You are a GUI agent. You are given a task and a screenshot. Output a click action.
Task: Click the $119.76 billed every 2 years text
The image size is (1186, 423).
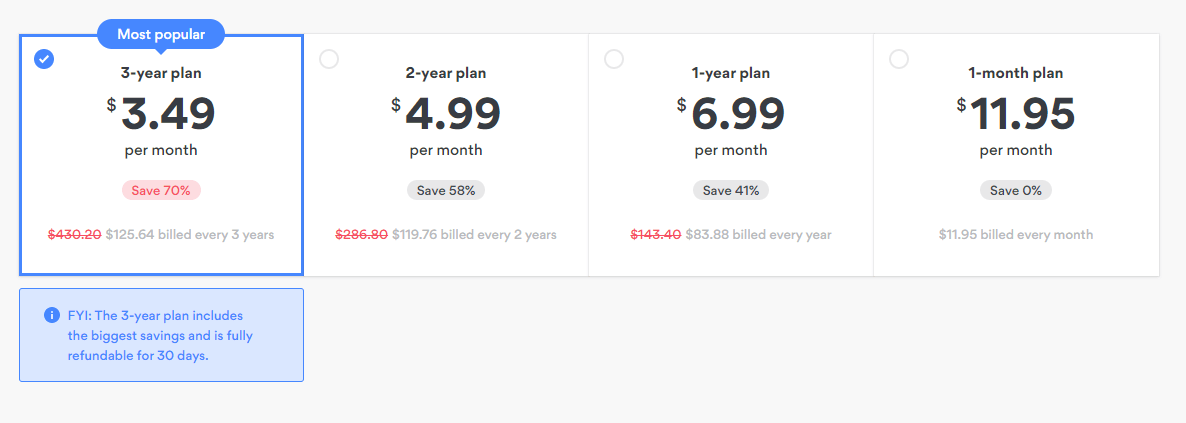pos(474,235)
